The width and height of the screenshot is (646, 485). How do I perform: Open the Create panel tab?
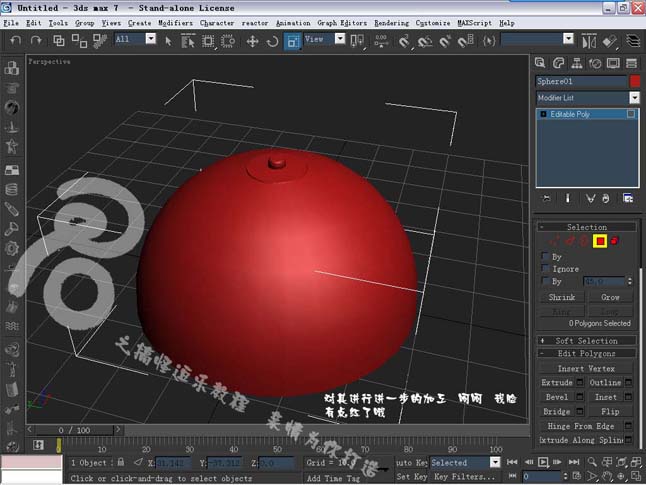click(x=540, y=63)
